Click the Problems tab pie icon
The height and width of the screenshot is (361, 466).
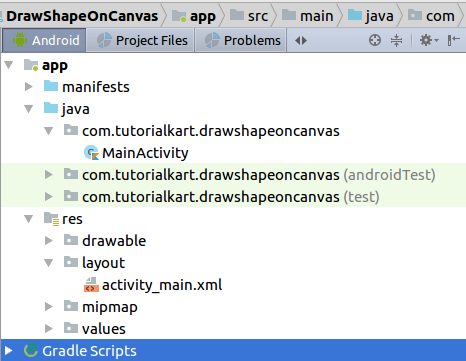212,40
